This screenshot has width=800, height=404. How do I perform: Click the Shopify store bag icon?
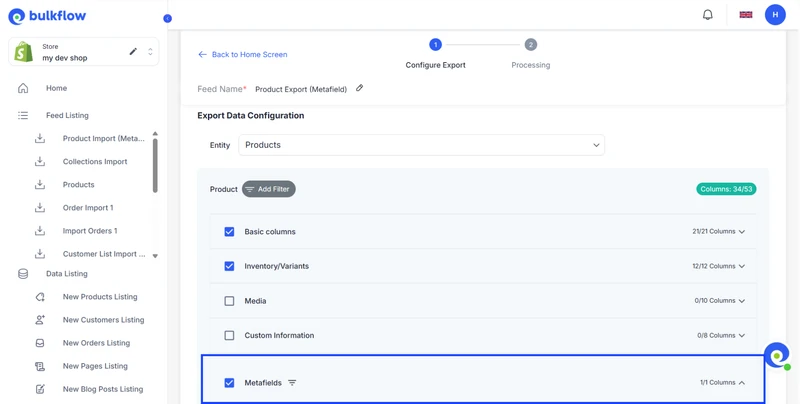(23, 52)
